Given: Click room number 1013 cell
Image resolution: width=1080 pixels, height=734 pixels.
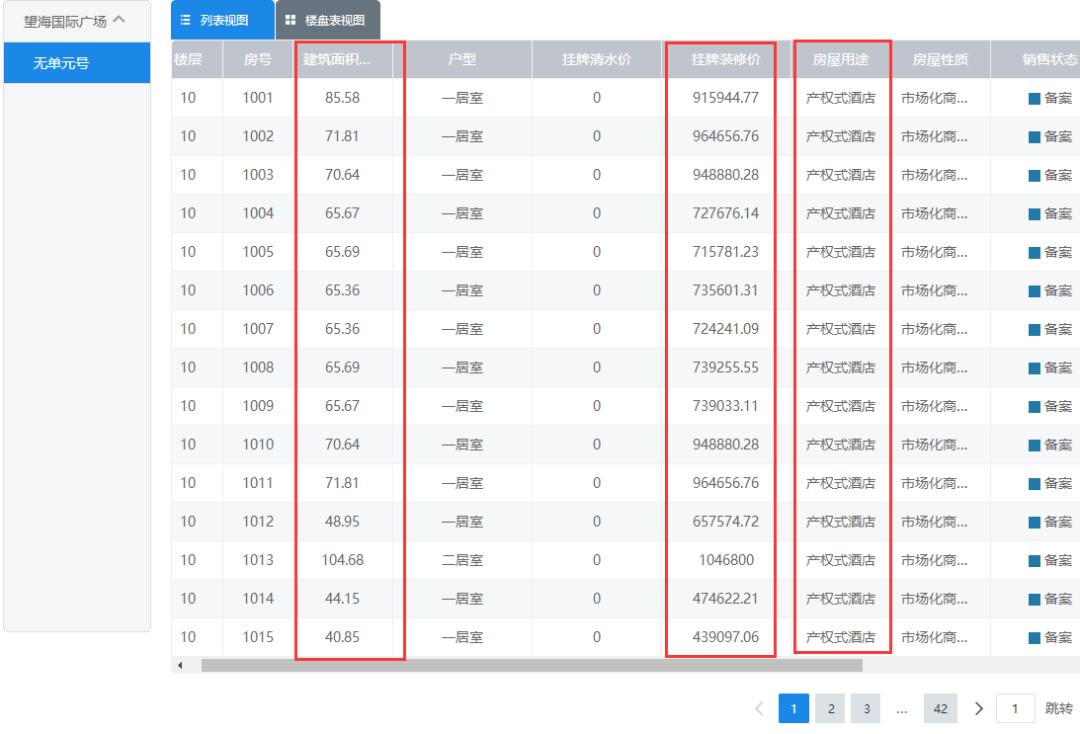Looking at the screenshot, I should click(258, 560).
